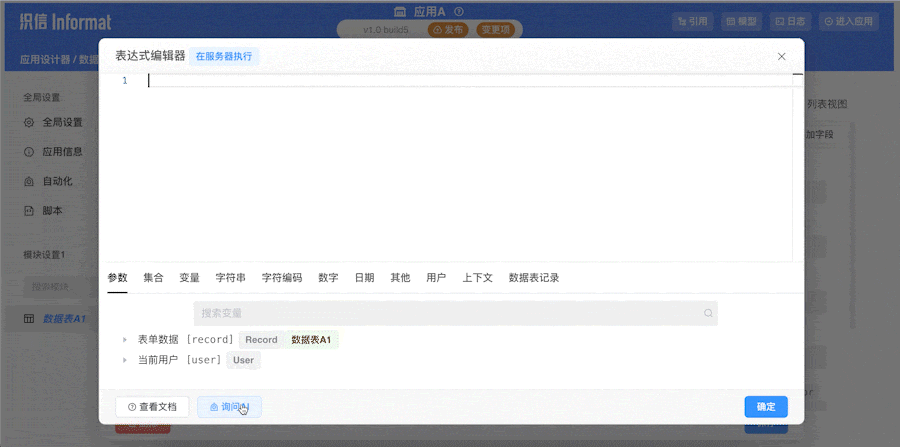900x447 pixels.
Task: Switch to the 数据表记录 tab
Action: [534, 278]
